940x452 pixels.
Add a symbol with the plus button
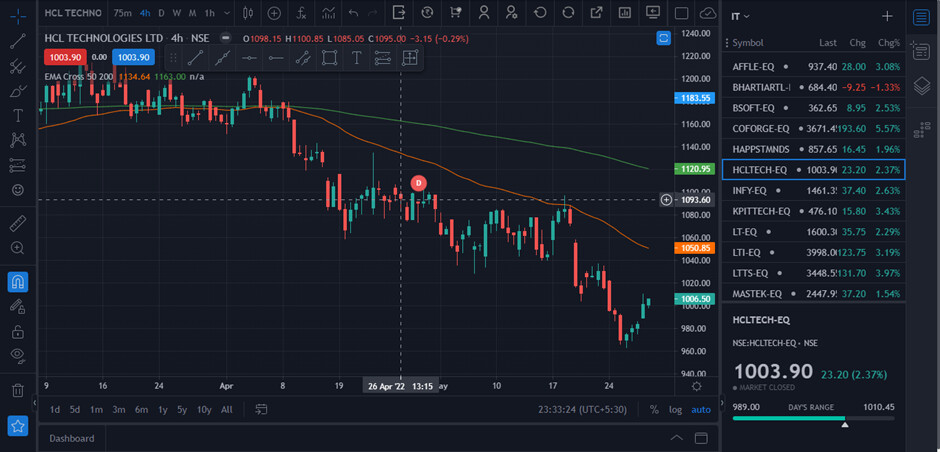coord(887,16)
